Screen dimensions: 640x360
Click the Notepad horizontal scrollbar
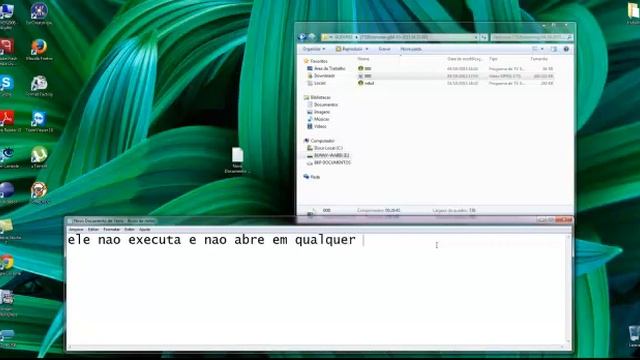[x=316, y=347]
